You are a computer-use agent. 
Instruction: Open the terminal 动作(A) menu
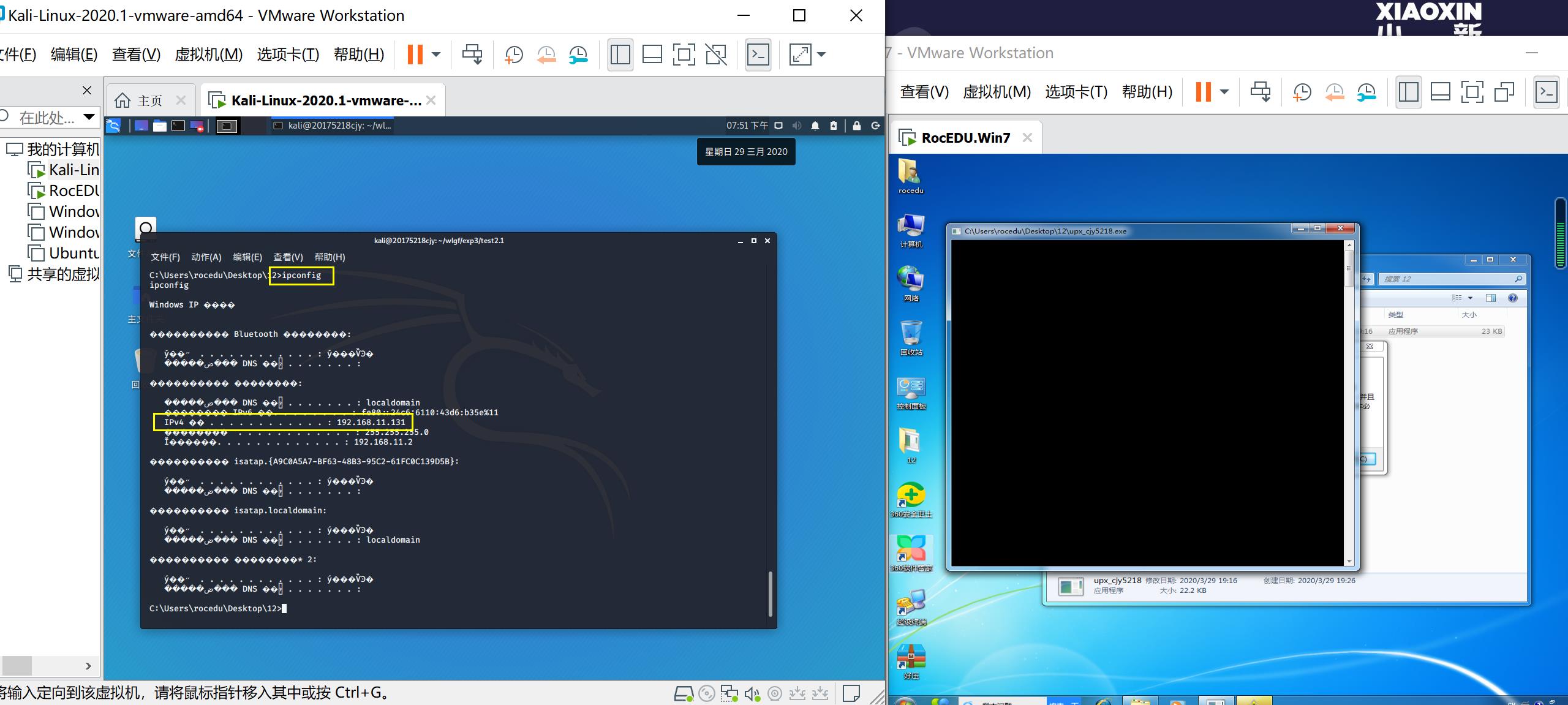pyautogui.click(x=206, y=257)
